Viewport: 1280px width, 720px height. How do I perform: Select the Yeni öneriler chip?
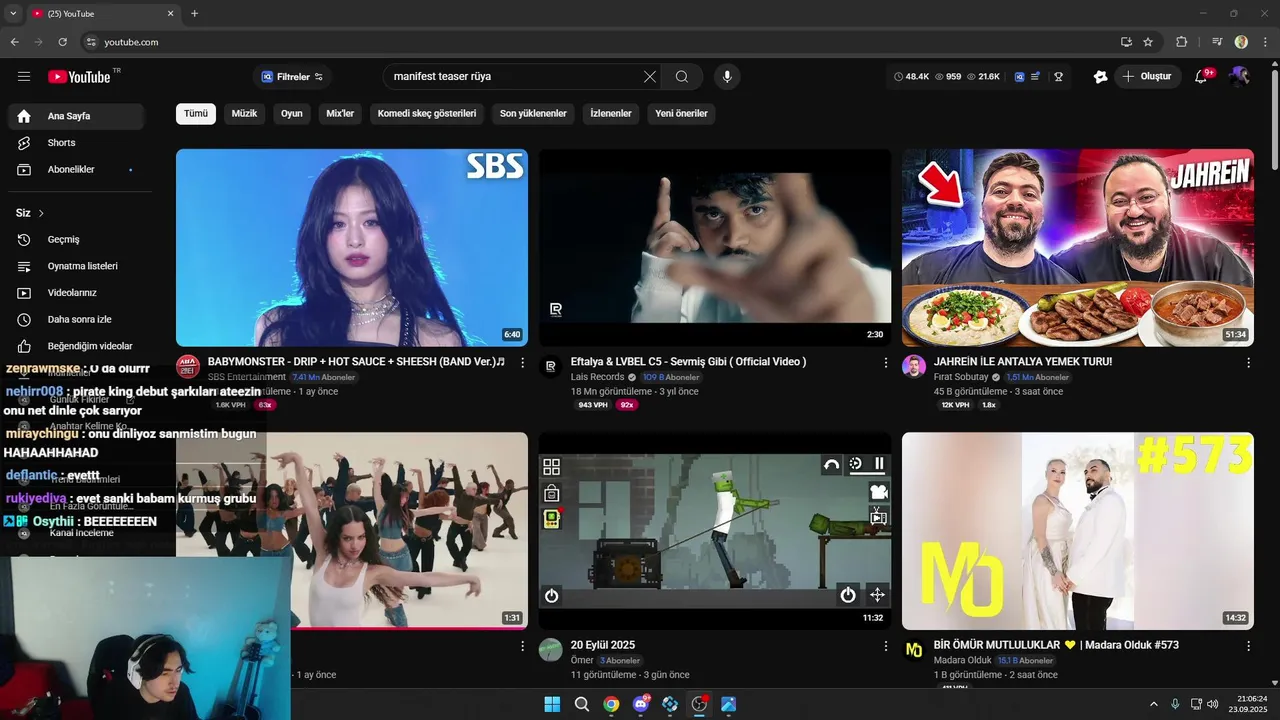(x=681, y=114)
